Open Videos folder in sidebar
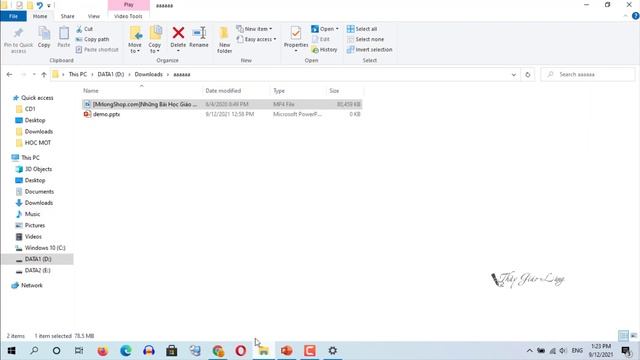Image resolution: width=640 pixels, height=360 pixels. pos(33,237)
